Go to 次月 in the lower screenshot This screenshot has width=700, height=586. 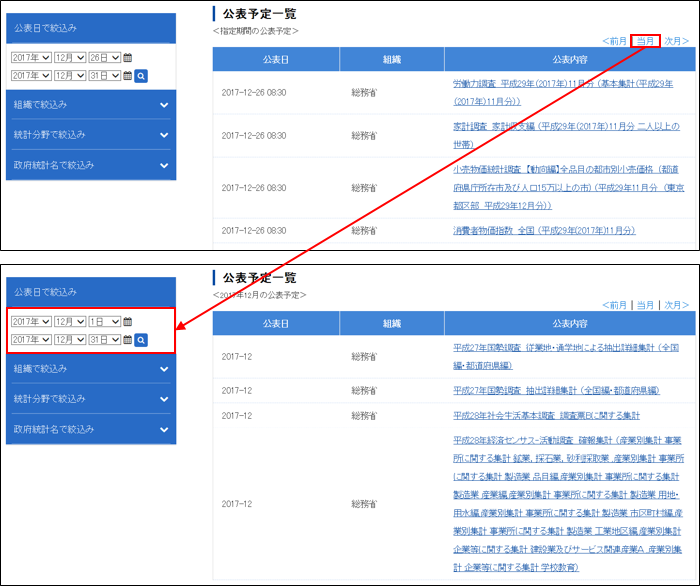pos(677,305)
